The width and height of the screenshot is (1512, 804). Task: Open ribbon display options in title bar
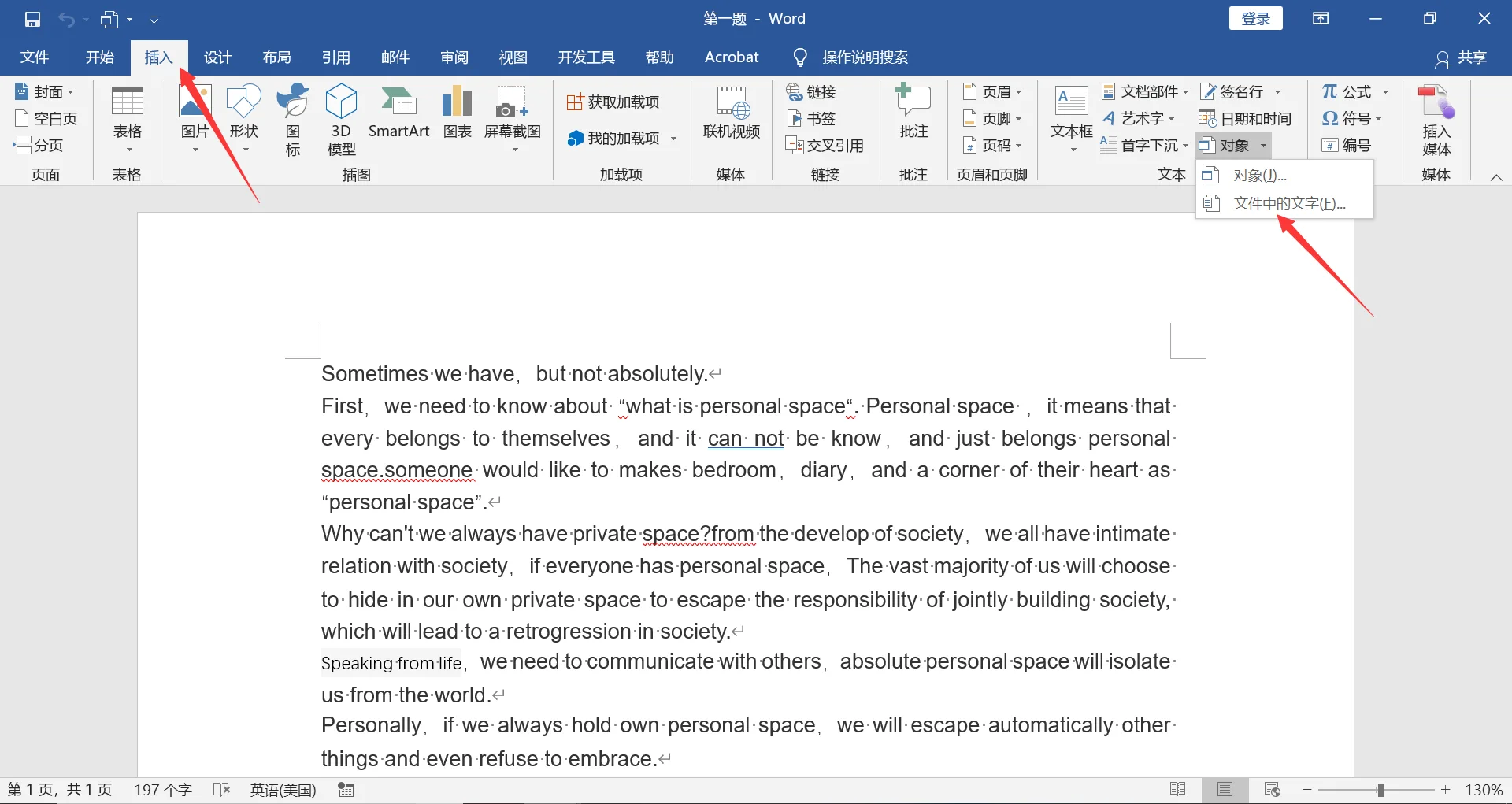1321,19
